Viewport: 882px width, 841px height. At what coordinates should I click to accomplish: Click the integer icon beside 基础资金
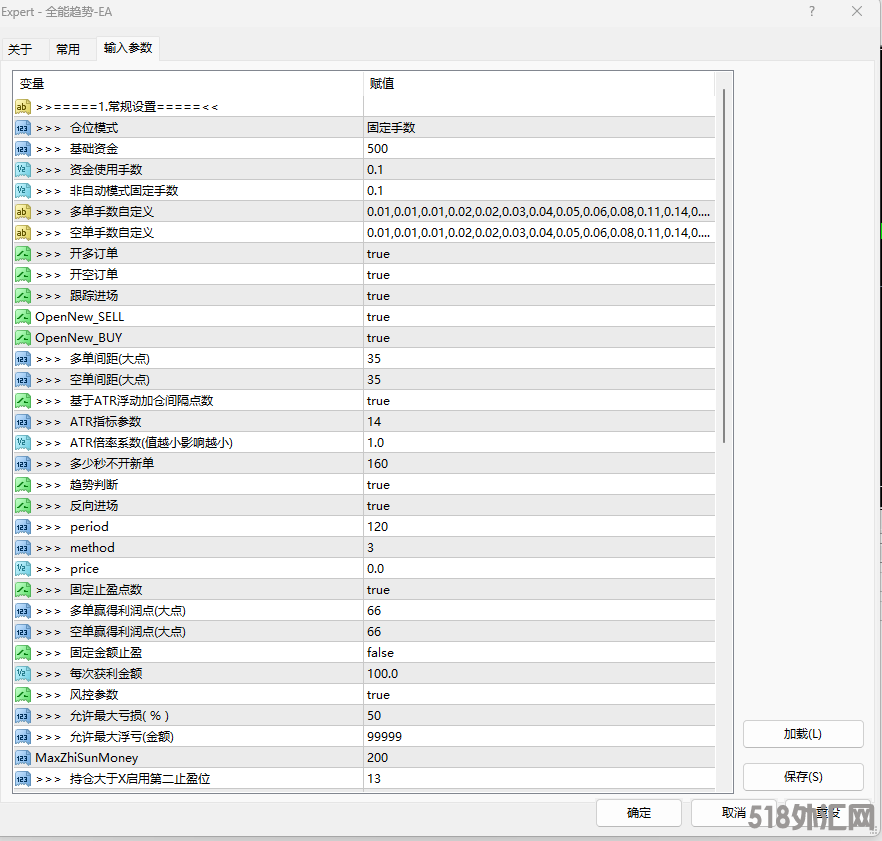pos(22,149)
